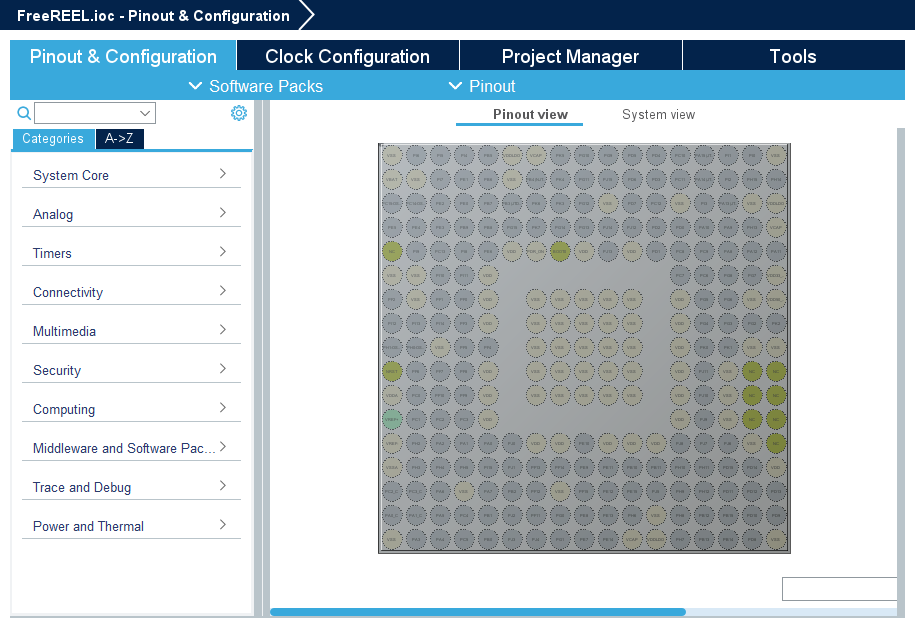Viewport: 915px width, 628px height.
Task: Open the Pinout dropdown menu
Action: tap(482, 86)
